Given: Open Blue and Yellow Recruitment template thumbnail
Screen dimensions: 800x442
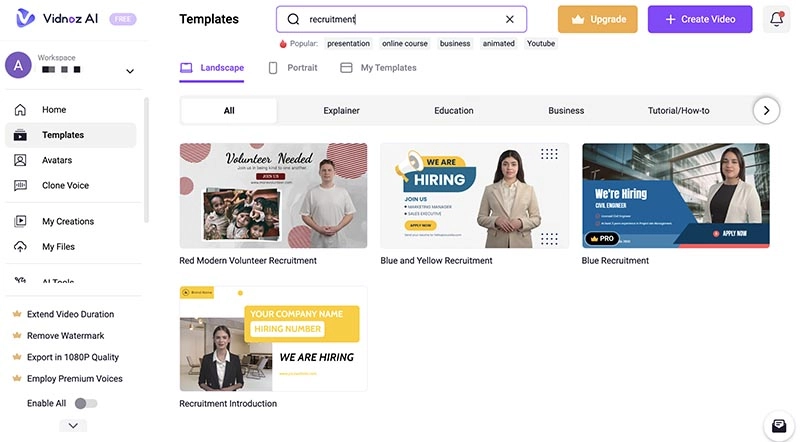Looking at the screenshot, I should pos(474,195).
